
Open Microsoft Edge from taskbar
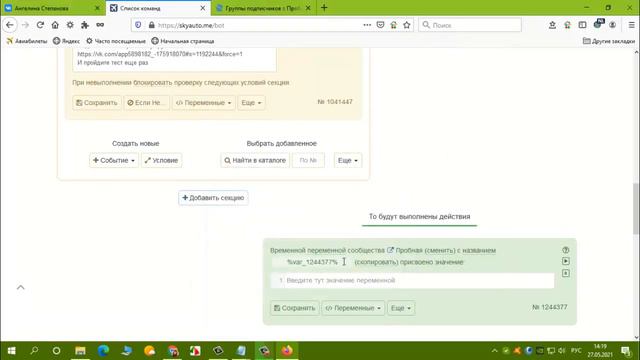coord(103,351)
